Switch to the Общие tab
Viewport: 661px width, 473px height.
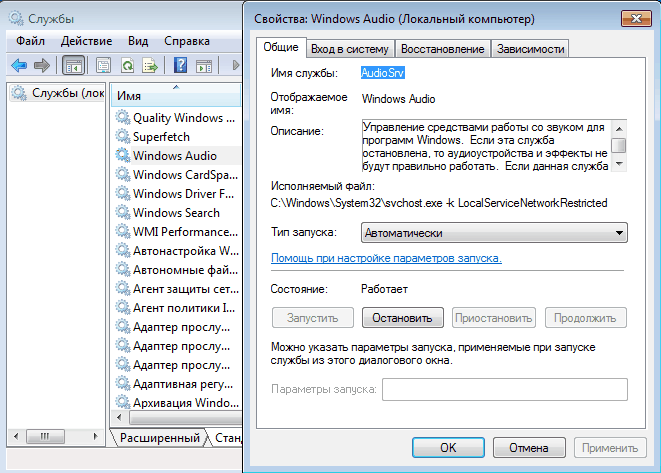281,47
